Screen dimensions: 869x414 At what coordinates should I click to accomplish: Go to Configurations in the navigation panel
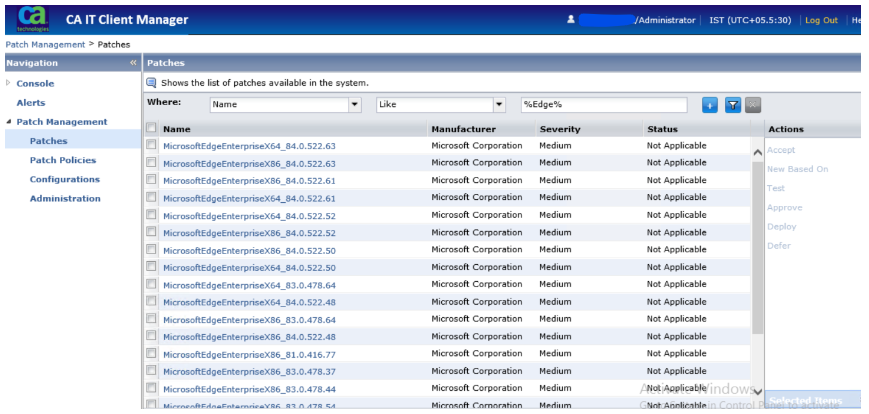tap(65, 179)
